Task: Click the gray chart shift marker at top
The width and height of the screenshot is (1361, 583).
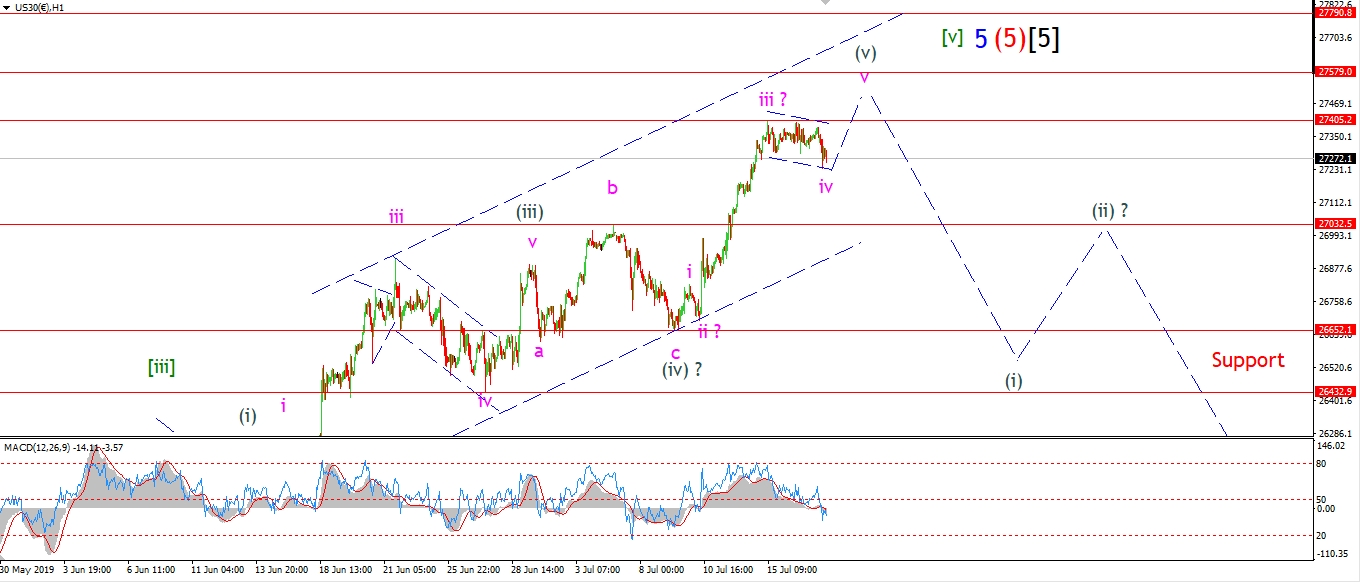Action: pos(824,4)
